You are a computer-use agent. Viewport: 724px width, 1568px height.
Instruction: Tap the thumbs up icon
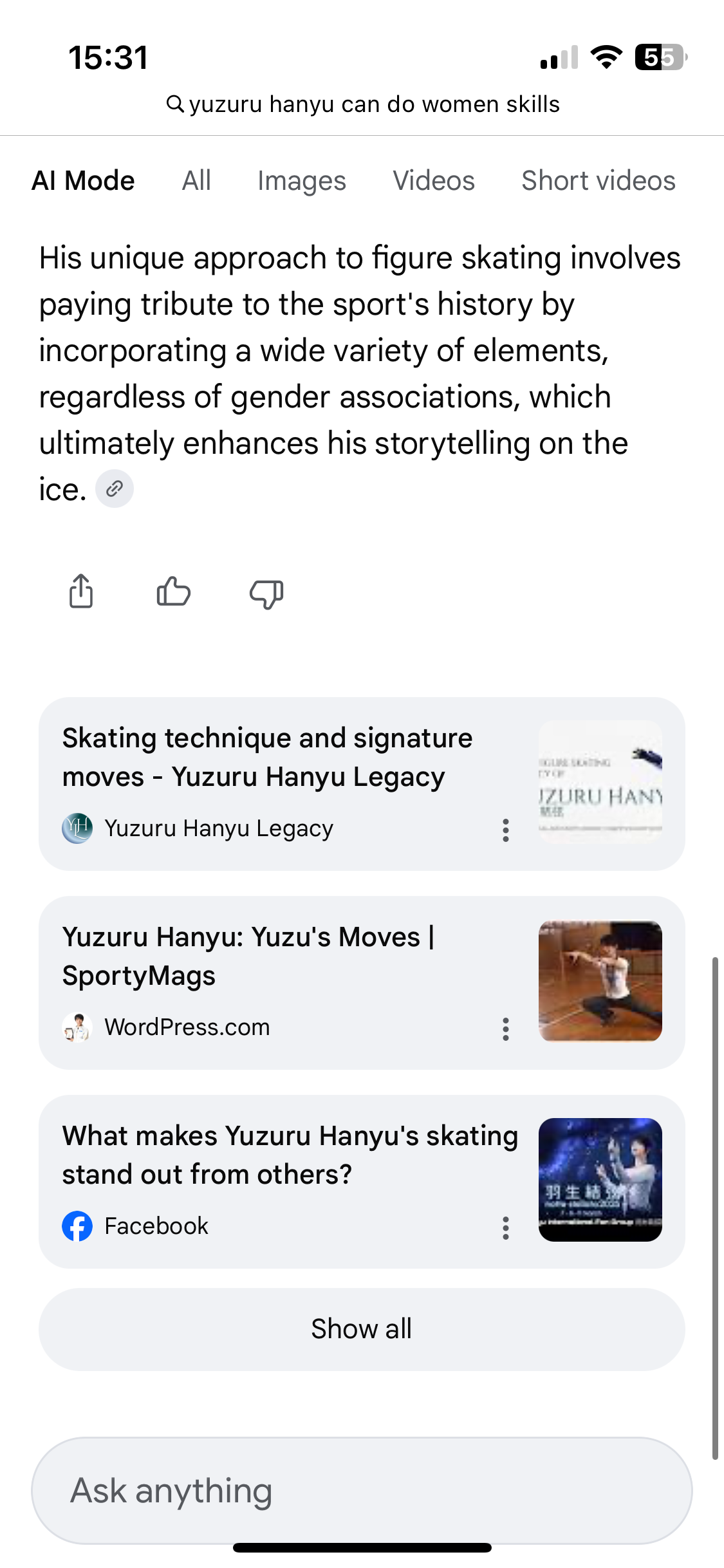(x=173, y=591)
